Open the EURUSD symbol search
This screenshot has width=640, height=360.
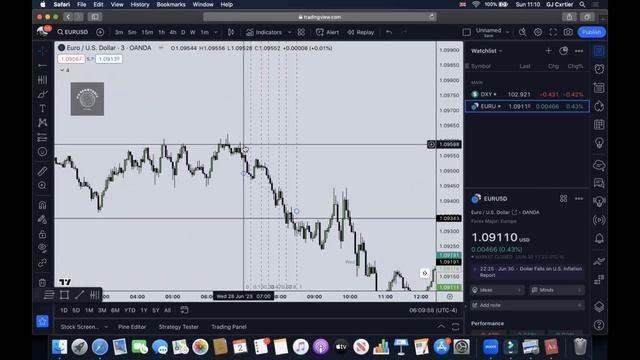[73, 32]
